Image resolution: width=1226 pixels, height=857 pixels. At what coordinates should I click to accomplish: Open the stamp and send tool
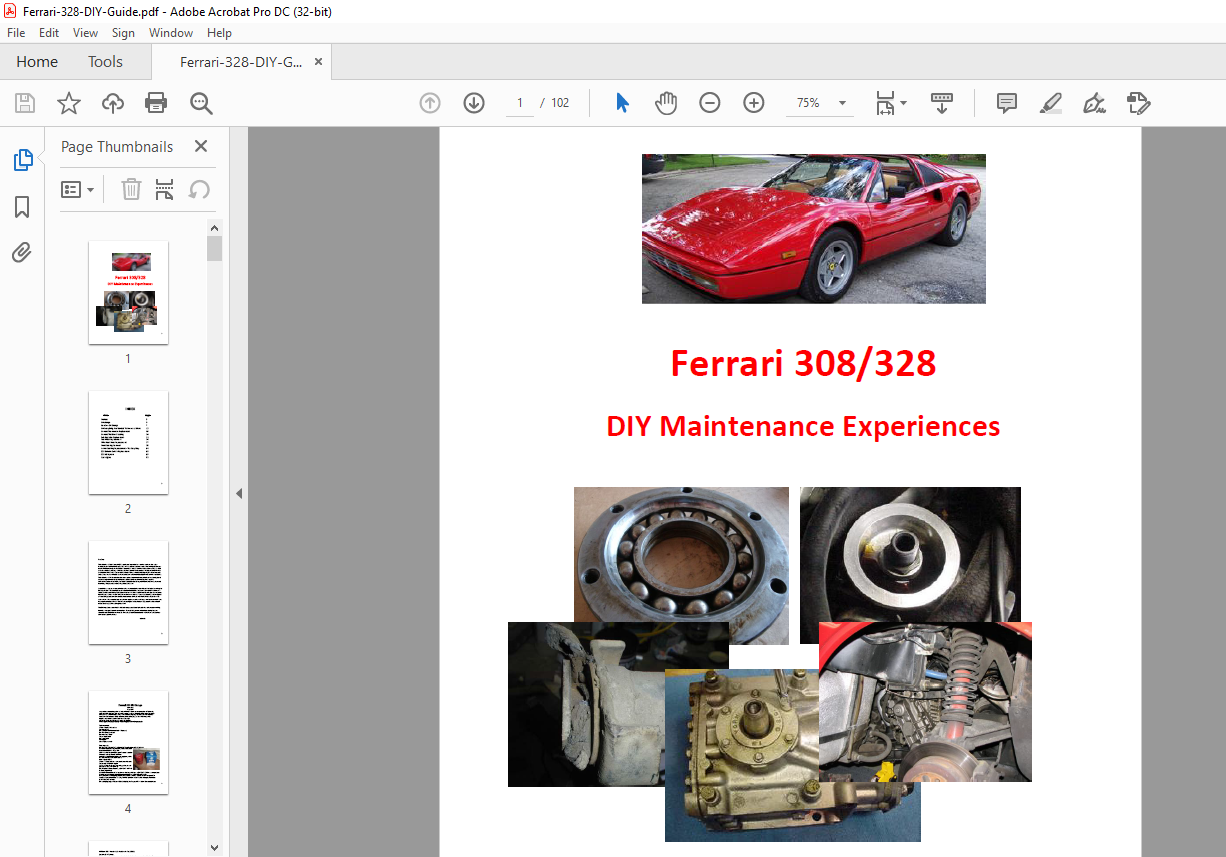pyautogui.click(x=1139, y=103)
